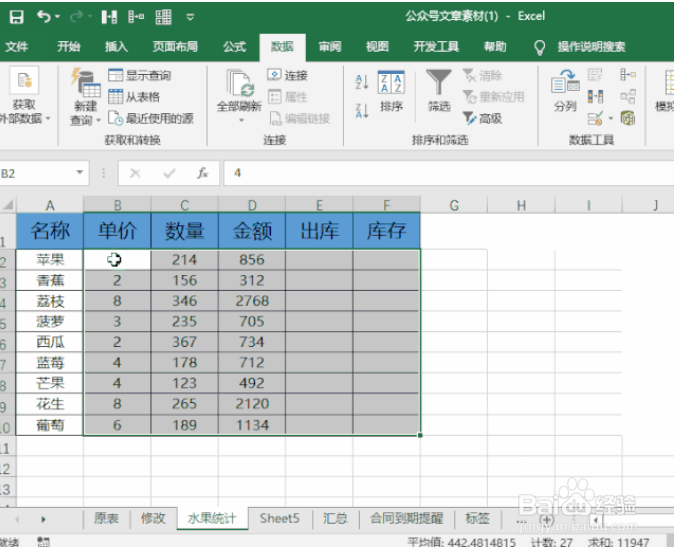Click the formula bar input showing 4

[x=448, y=173]
